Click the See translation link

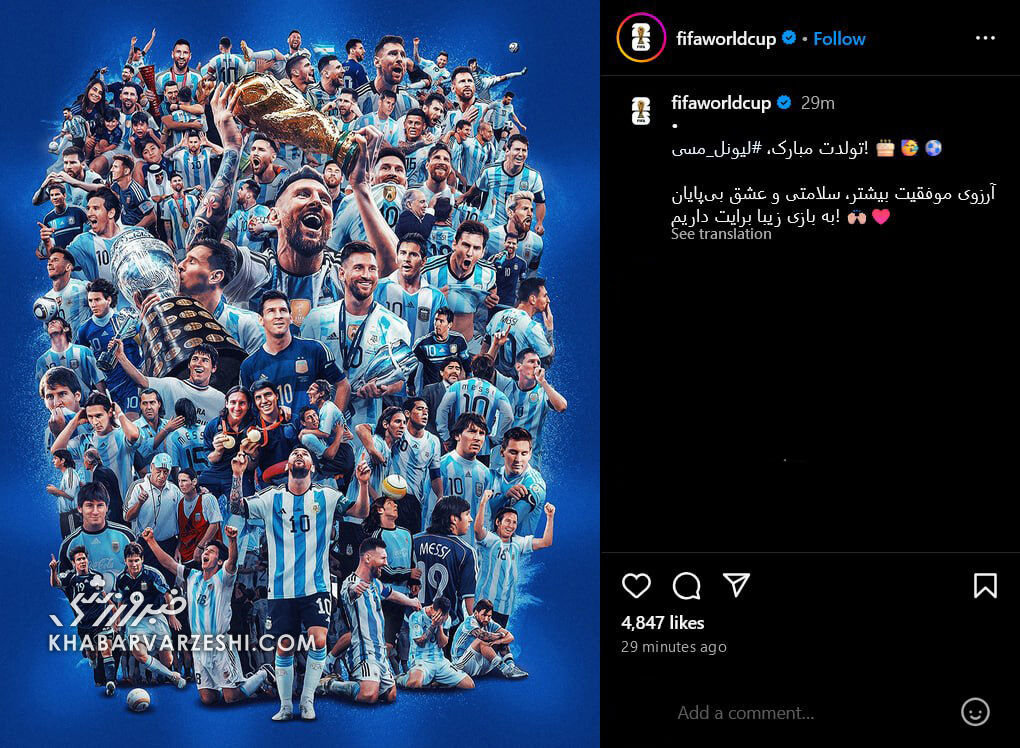click(721, 234)
